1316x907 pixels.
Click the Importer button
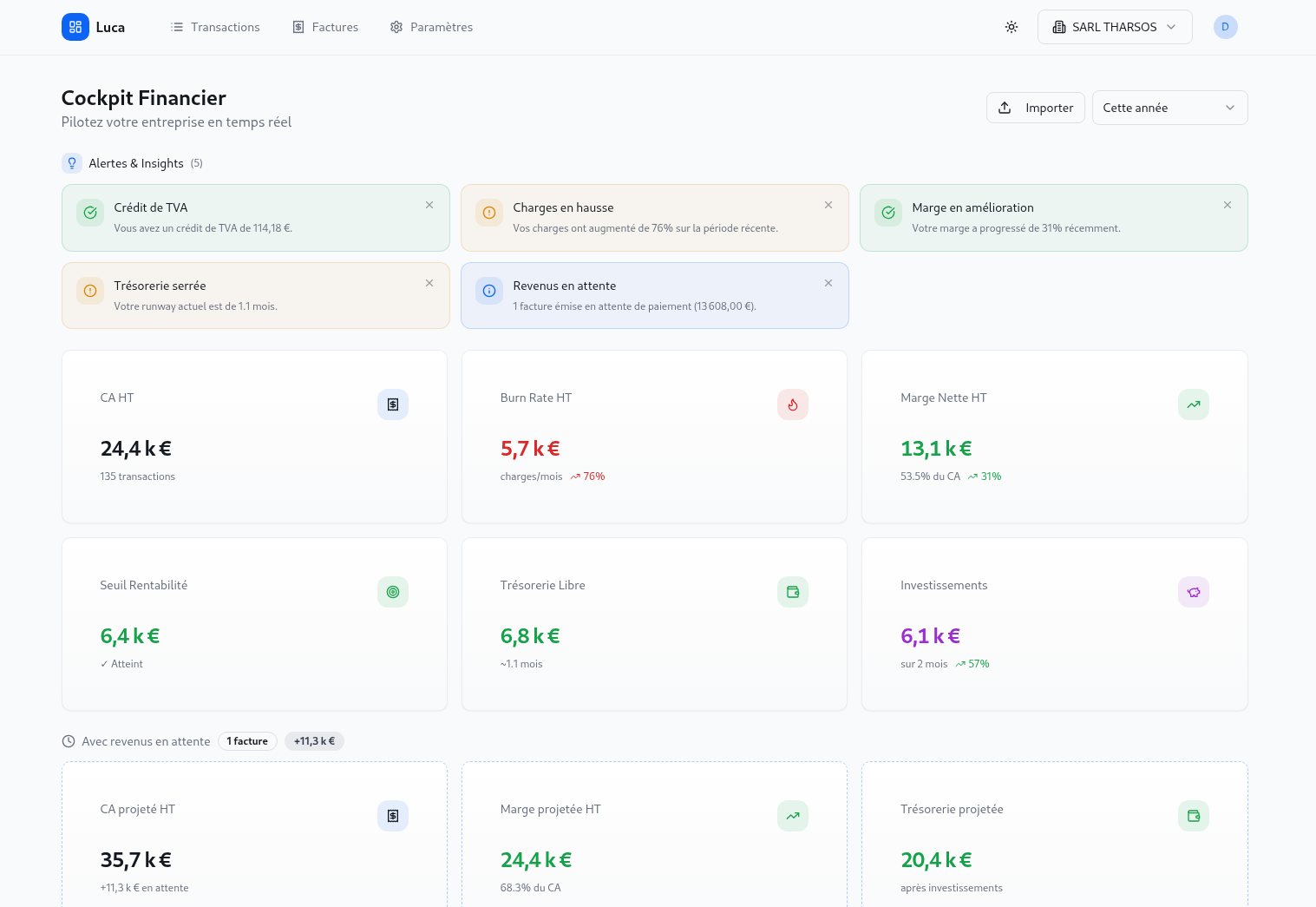(1035, 108)
